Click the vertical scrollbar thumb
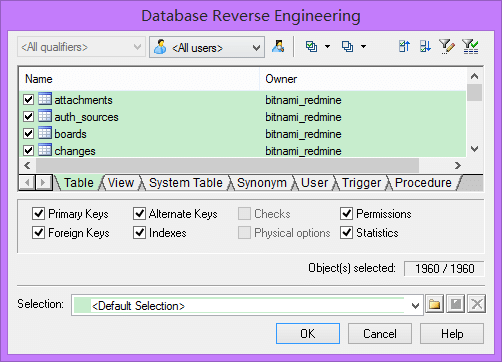 (x=474, y=92)
